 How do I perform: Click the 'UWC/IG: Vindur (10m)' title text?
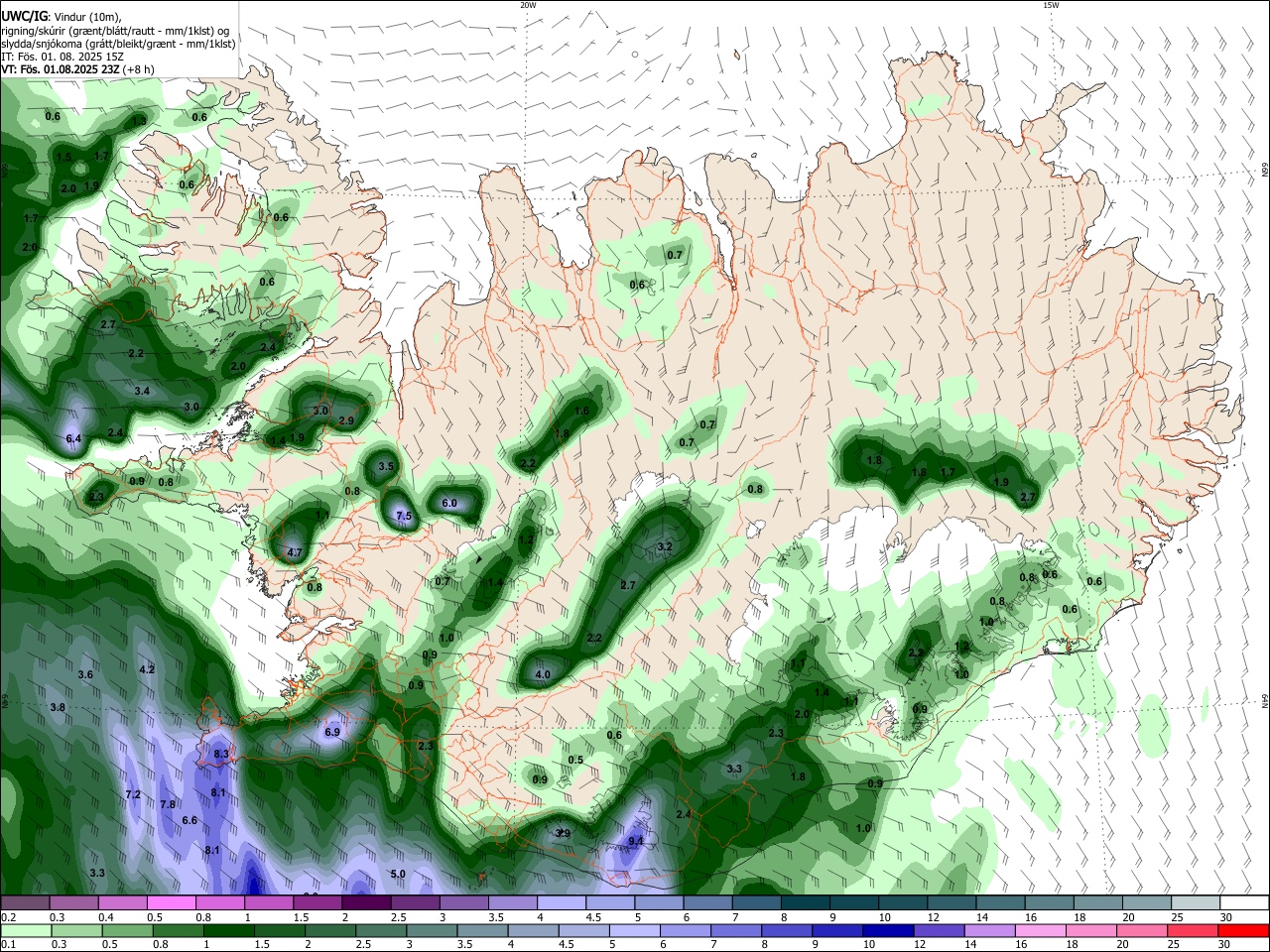[62, 17]
